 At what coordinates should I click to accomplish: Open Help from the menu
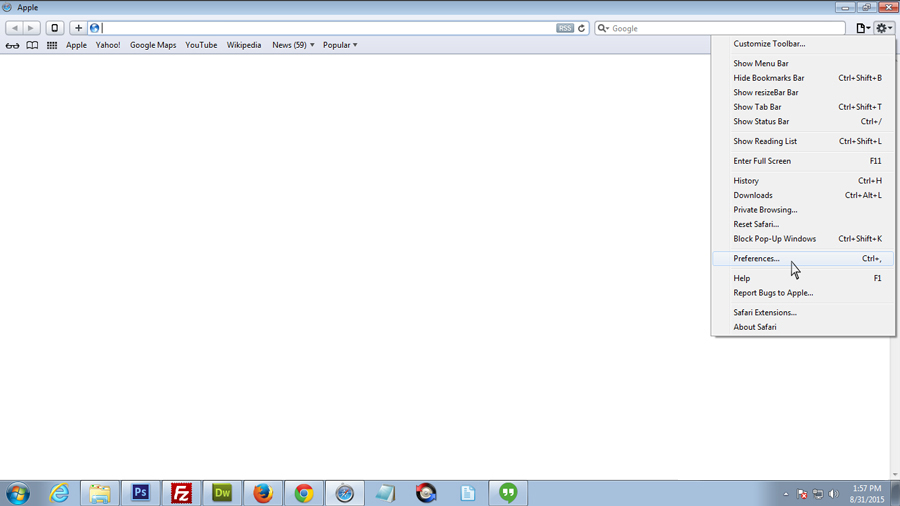pos(803,278)
